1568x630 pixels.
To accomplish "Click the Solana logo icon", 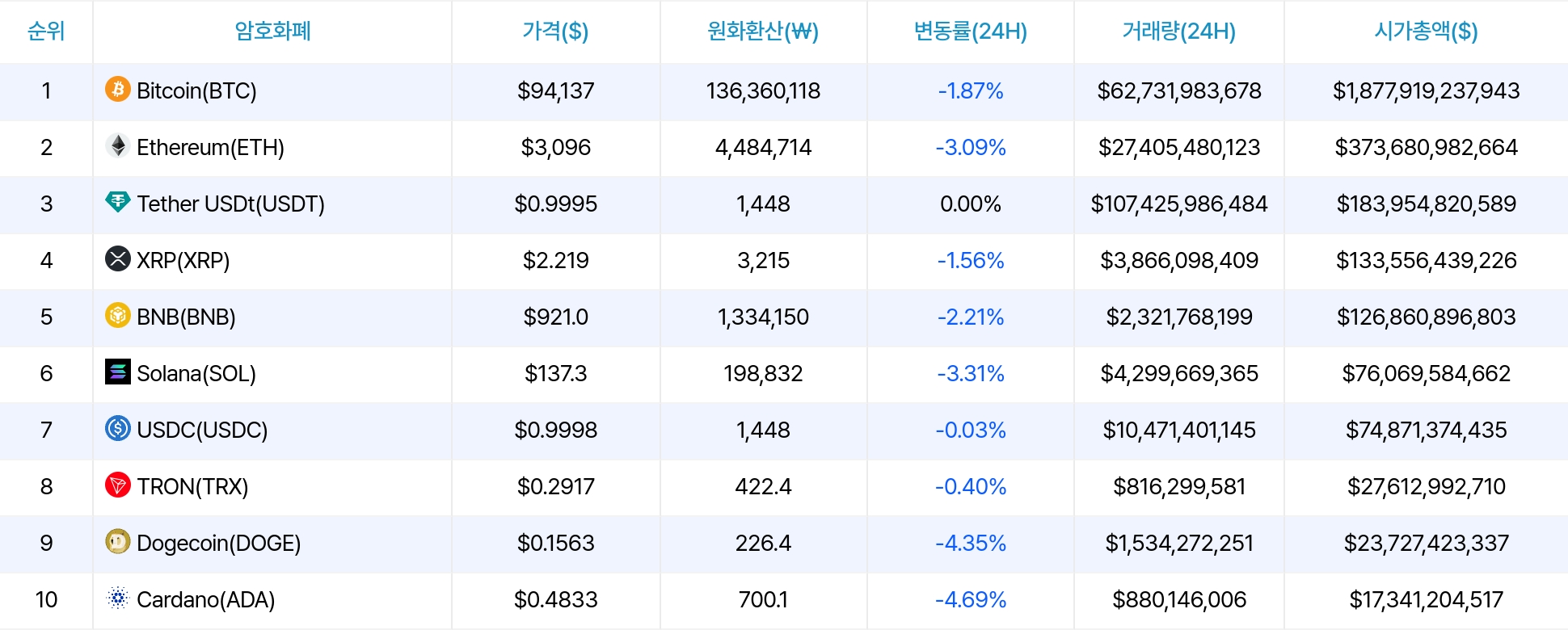I will point(118,372).
